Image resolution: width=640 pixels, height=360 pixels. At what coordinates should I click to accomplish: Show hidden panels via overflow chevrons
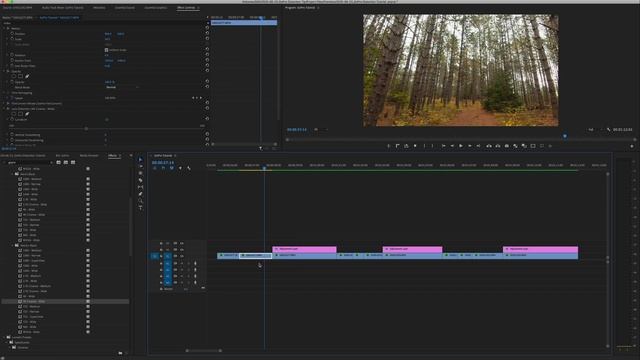(131, 156)
